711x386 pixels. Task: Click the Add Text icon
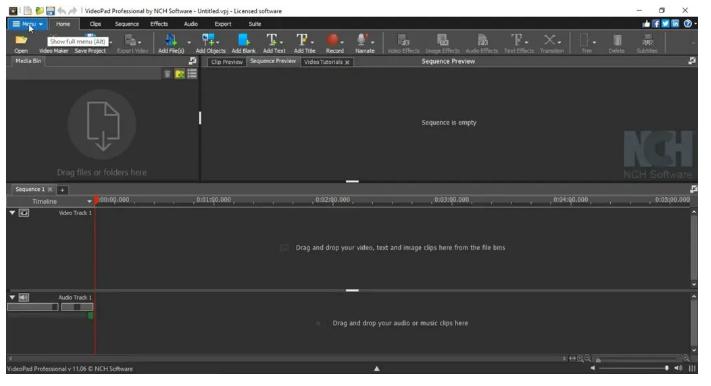(x=272, y=40)
